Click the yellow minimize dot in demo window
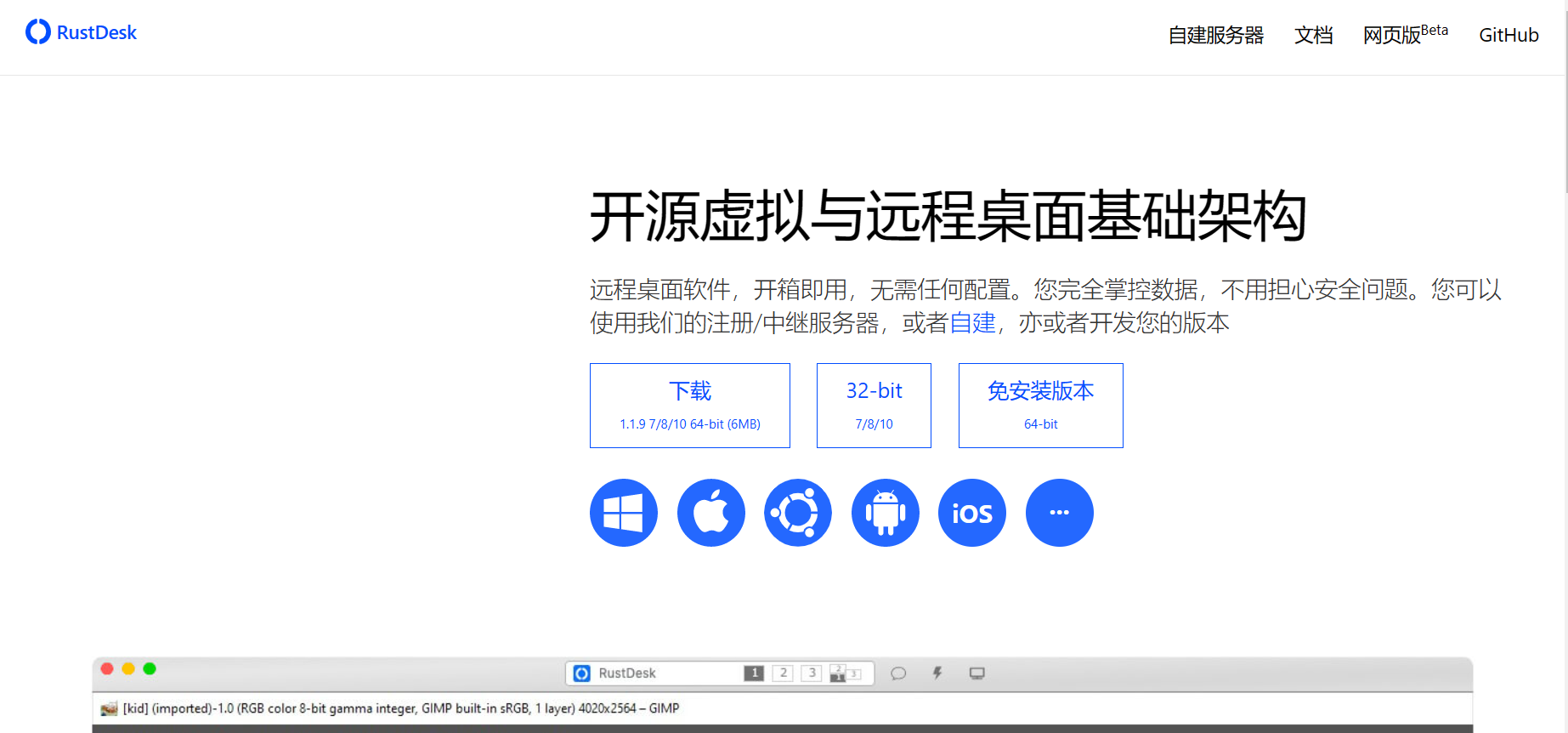 coord(128,668)
